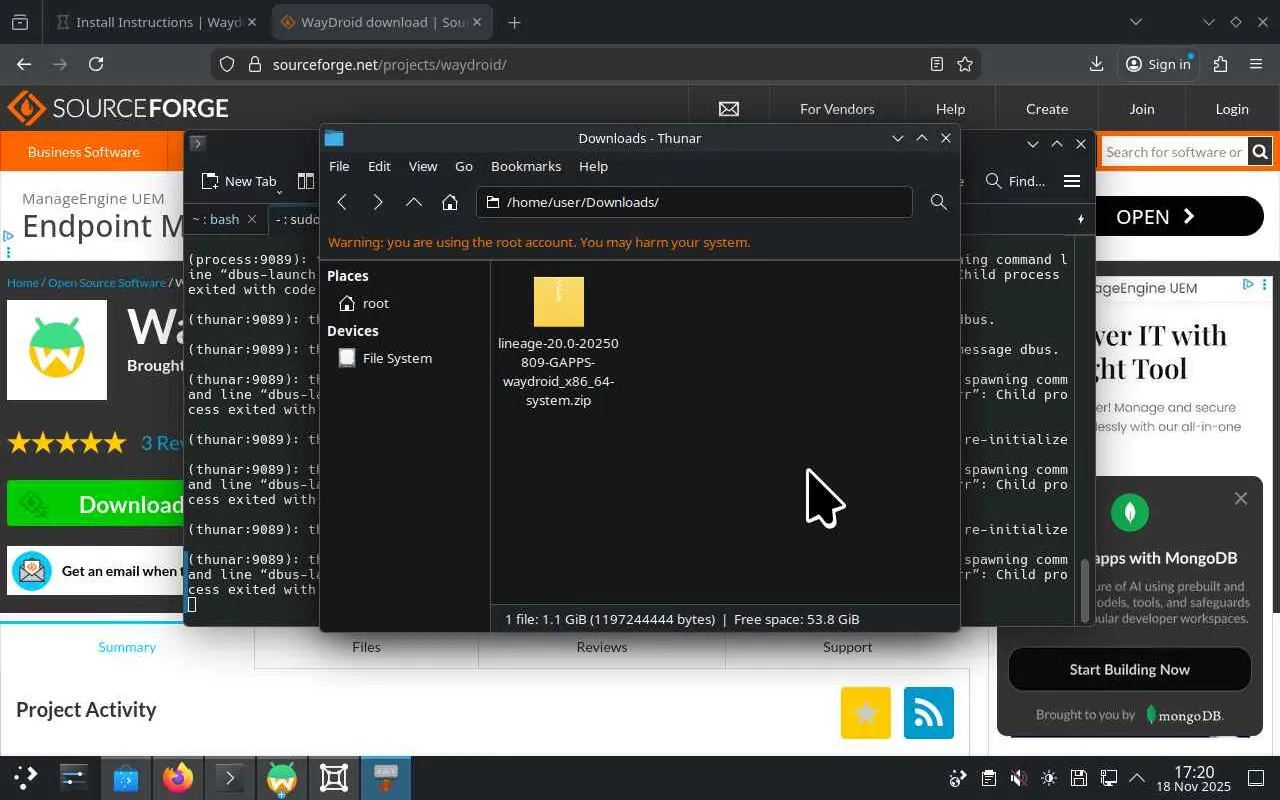Switch to the '~ : bash' terminal tab
This screenshot has width=1280, height=800.
click(216, 219)
